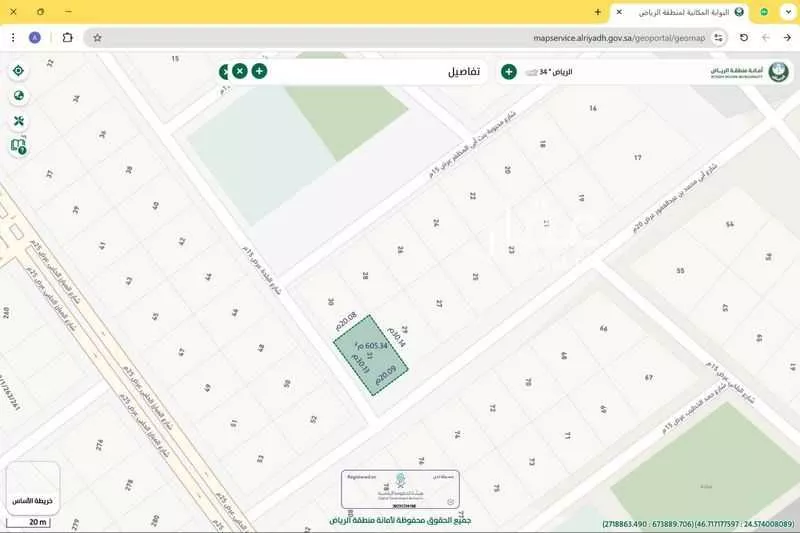The image size is (800, 533).
Task: Open the map help guide icon
Action: [18, 146]
